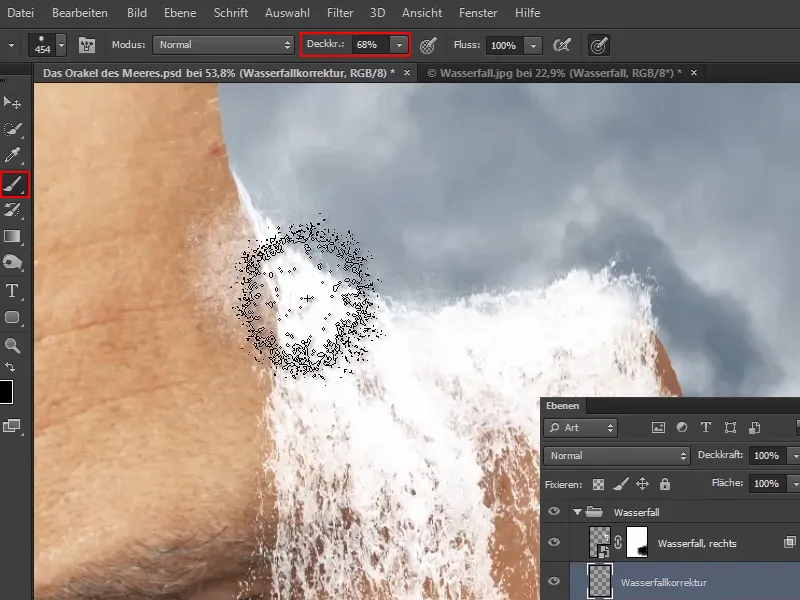Viewport: 800px width, 600px height.
Task: Open the Bild menu
Action: 137,13
